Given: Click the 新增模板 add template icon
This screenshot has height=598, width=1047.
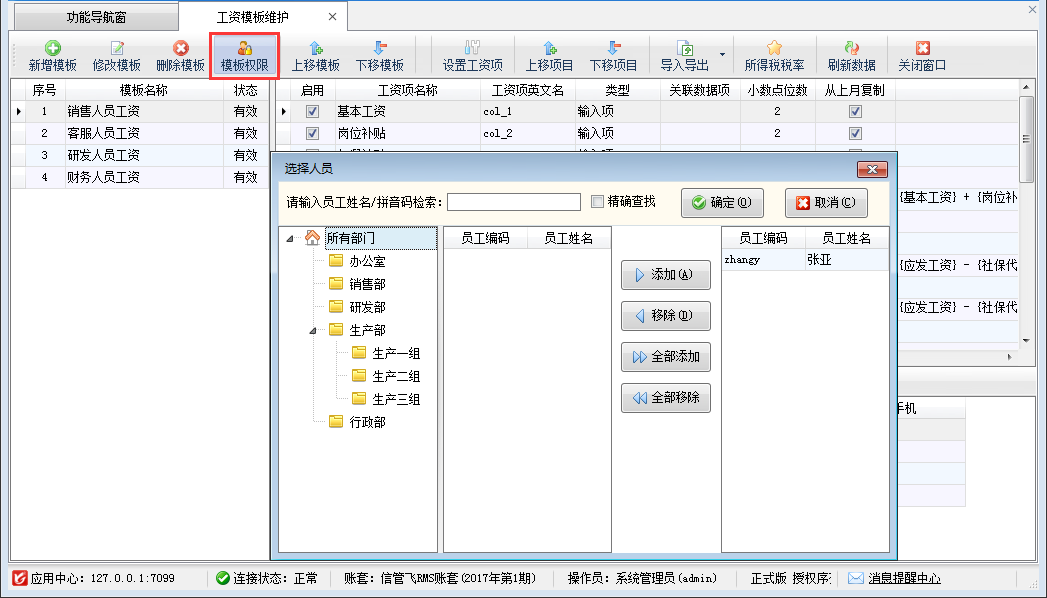Looking at the screenshot, I should point(53,48).
